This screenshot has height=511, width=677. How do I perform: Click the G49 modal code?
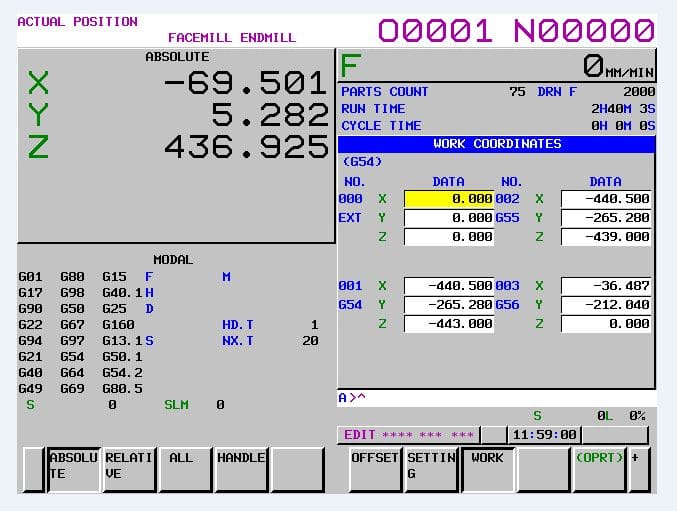(30, 389)
